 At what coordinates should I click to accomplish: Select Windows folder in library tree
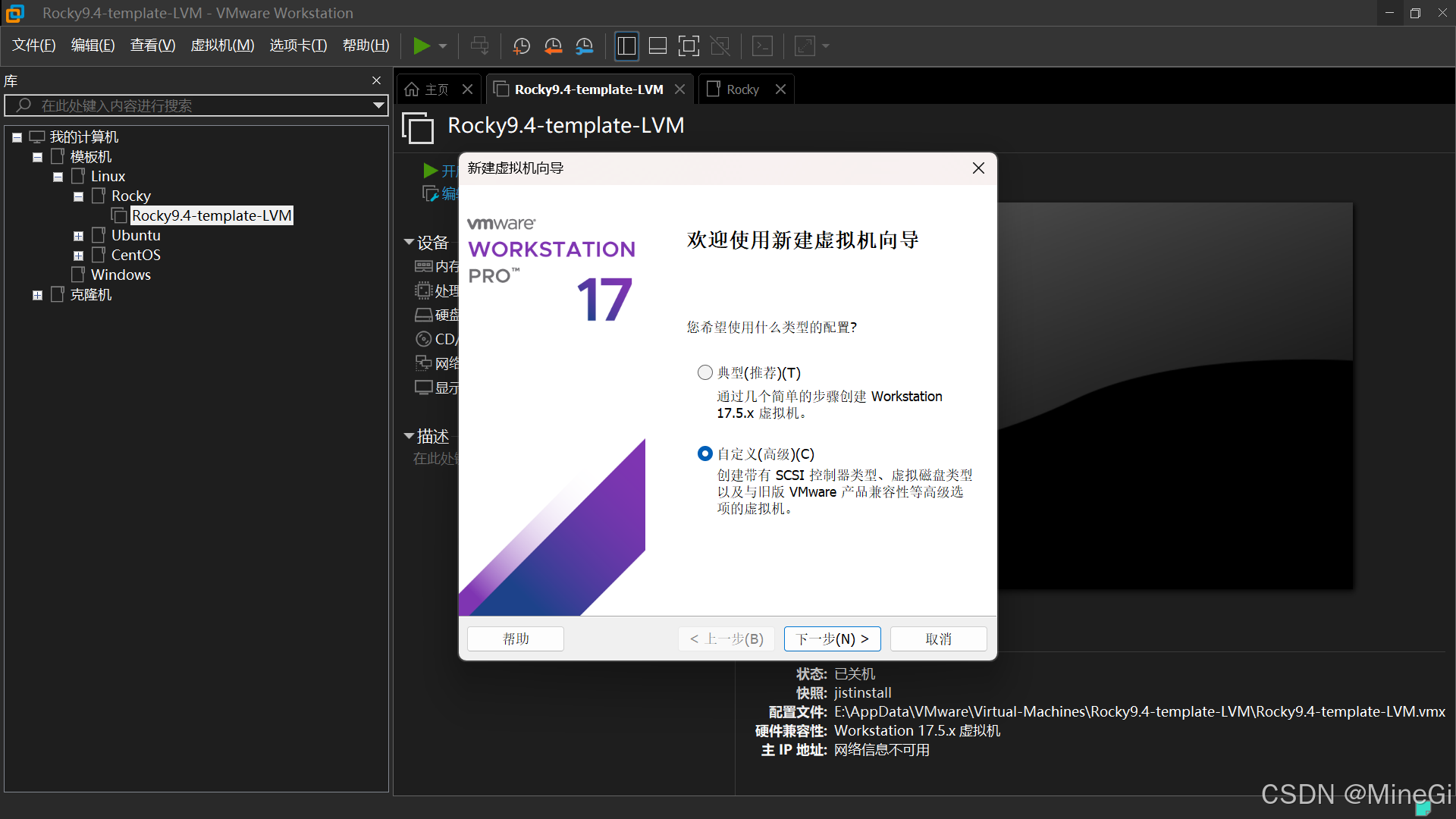click(120, 275)
